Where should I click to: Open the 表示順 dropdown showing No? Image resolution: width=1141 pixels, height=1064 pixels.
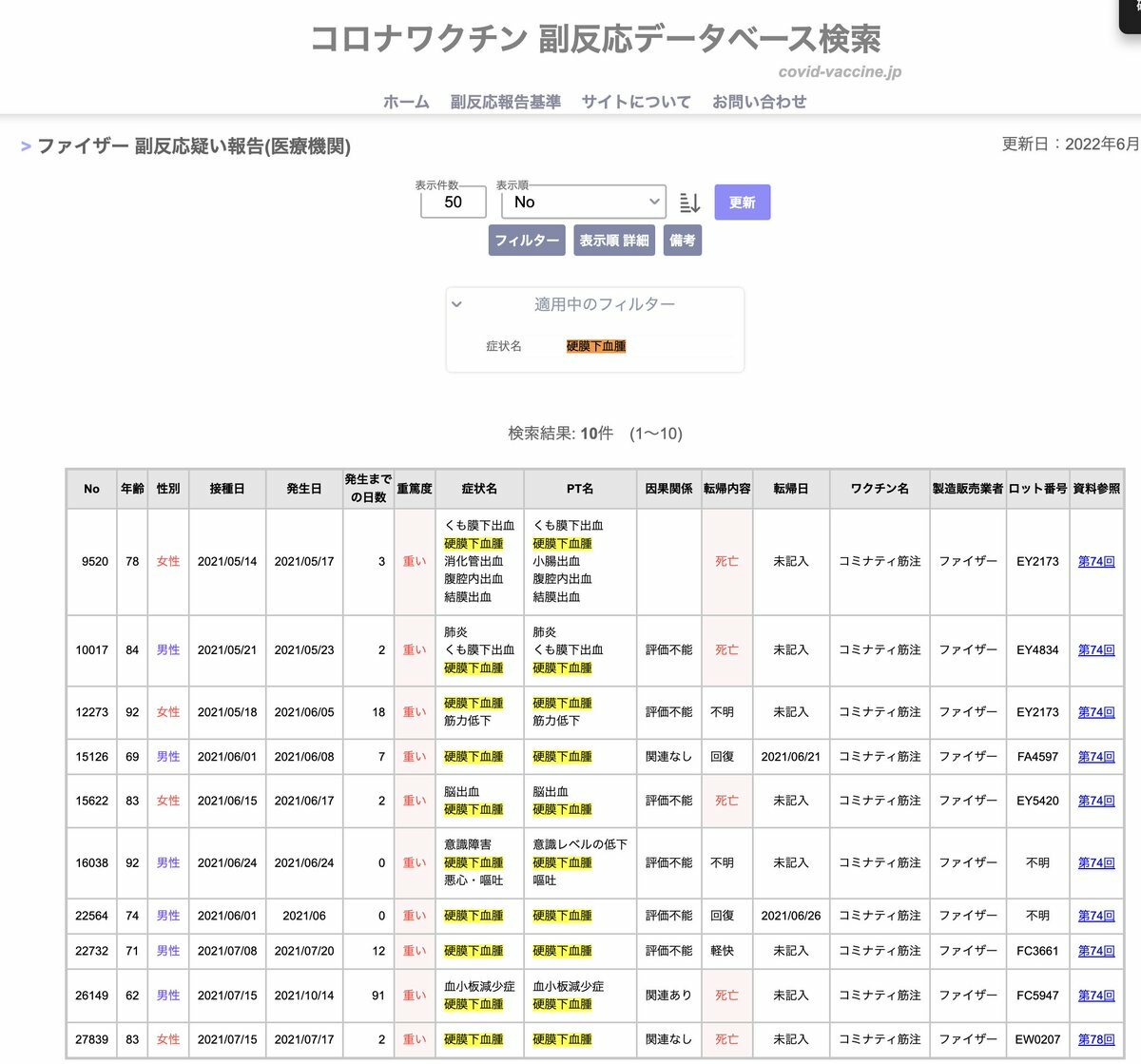pos(583,202)
